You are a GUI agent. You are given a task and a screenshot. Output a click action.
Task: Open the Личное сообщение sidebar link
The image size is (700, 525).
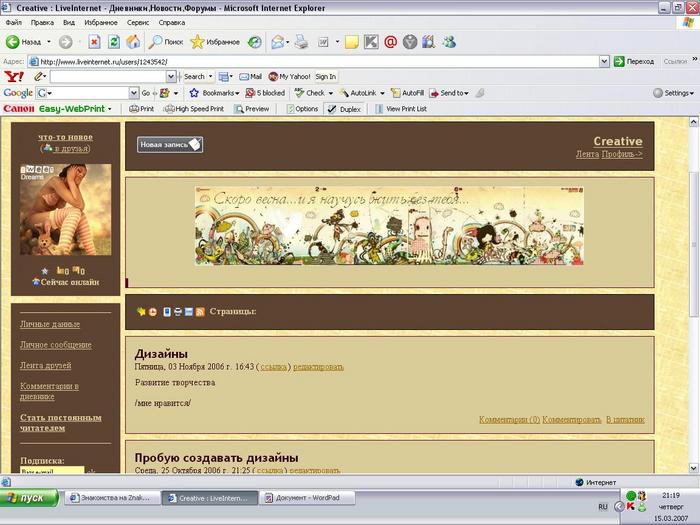57,345
